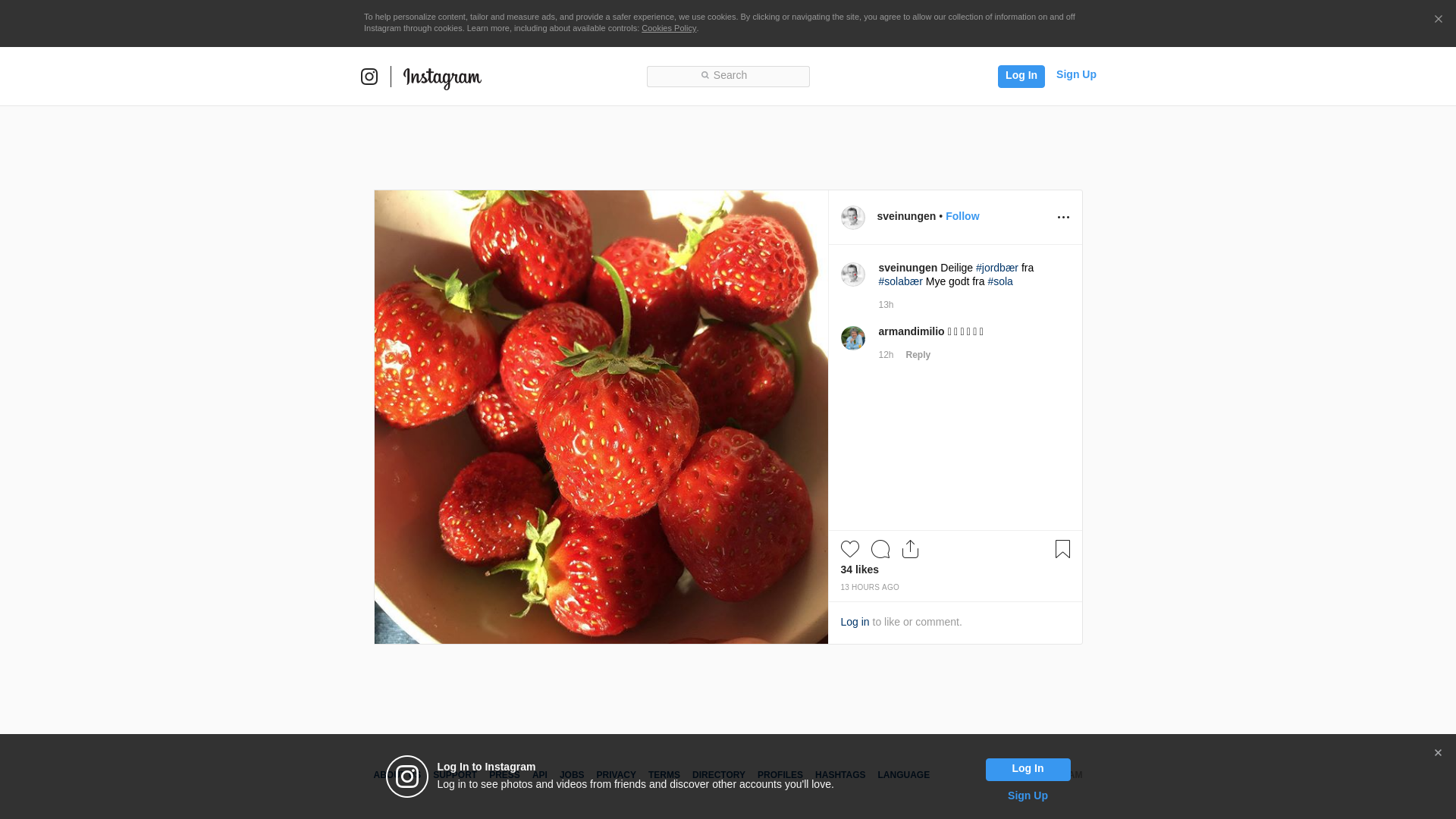Save post with bookmark icon
Image resolution: width=1456 pixels, height=819 pixels.
click(1062, 549)
